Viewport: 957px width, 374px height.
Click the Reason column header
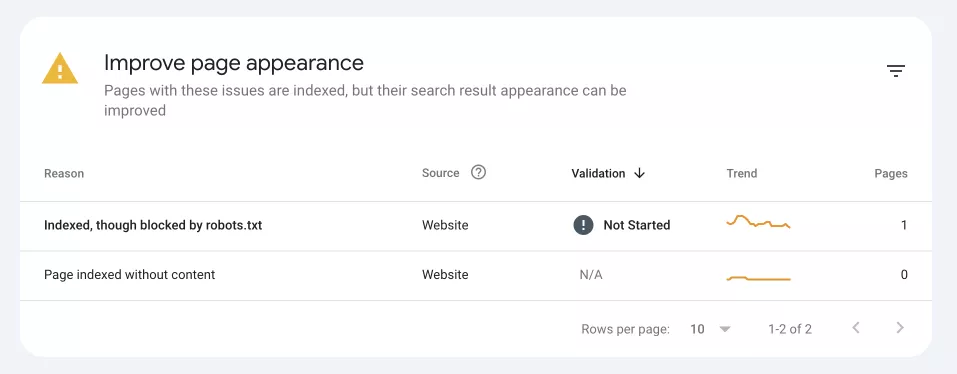pyautogui.click(x=64, y=173)
